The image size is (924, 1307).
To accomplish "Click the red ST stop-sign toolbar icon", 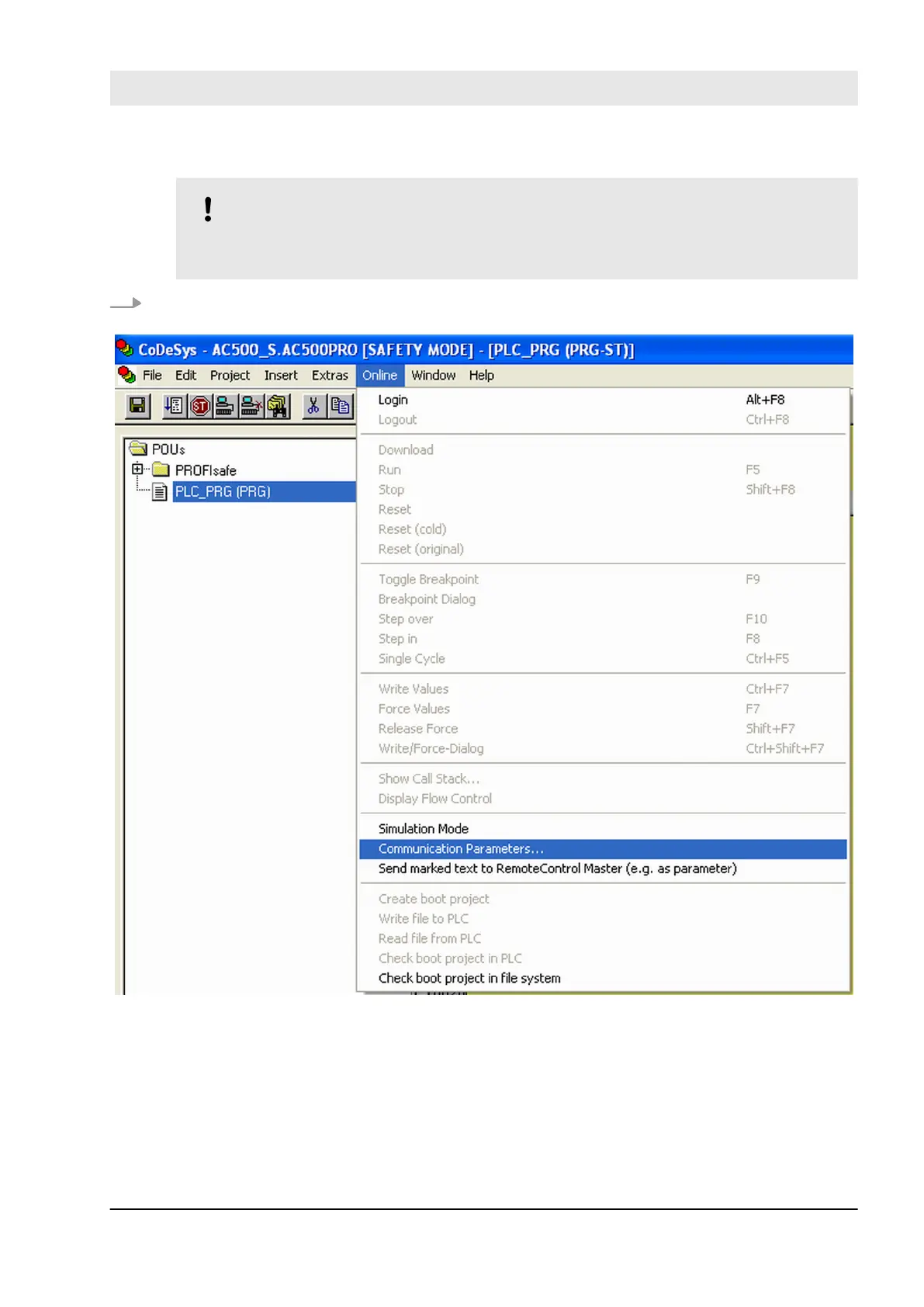I will 199,406.
